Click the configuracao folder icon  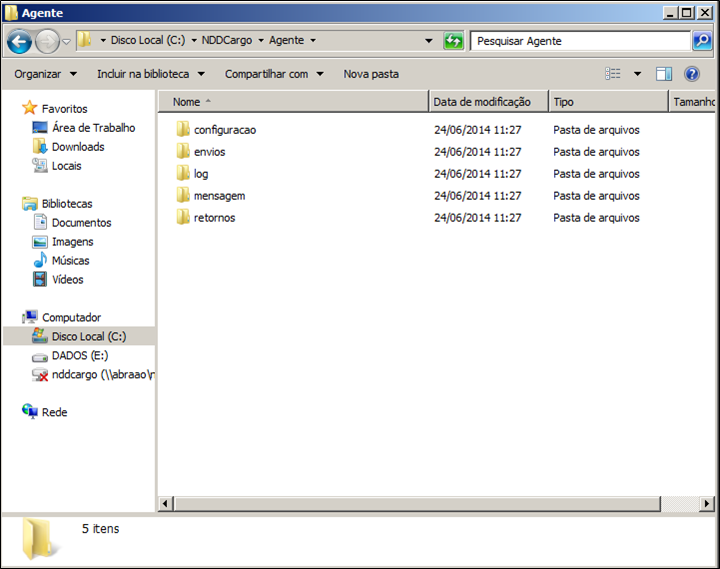coord(183,129)
